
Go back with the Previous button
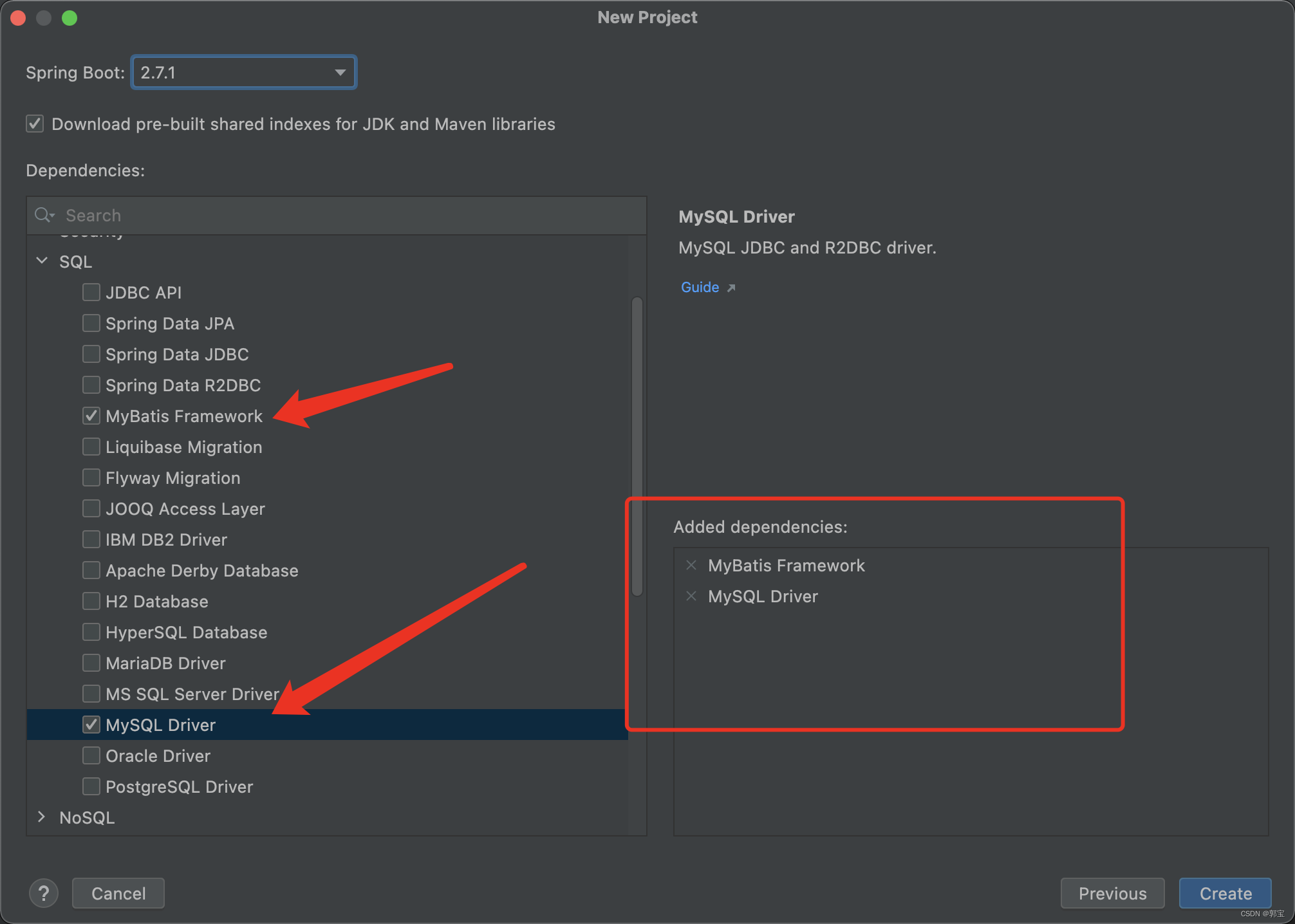tap(1112, 893)
